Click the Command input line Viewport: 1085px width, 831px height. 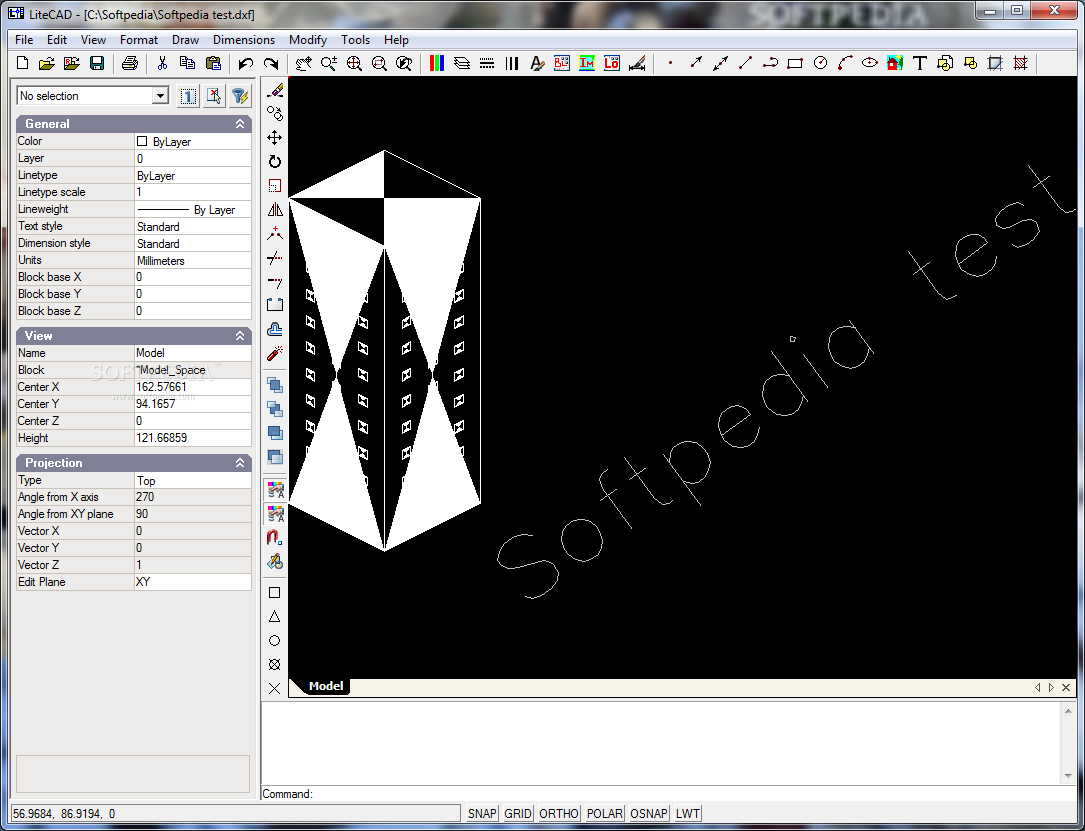tap(668, 794)
